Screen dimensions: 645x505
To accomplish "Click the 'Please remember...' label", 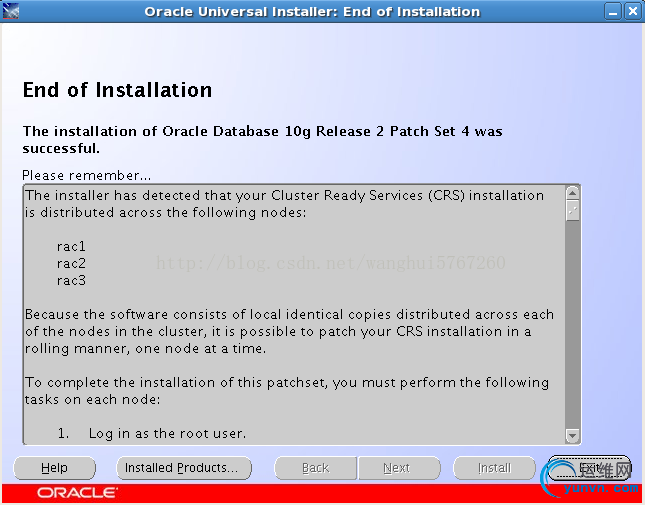I will [x=87, y=176].
